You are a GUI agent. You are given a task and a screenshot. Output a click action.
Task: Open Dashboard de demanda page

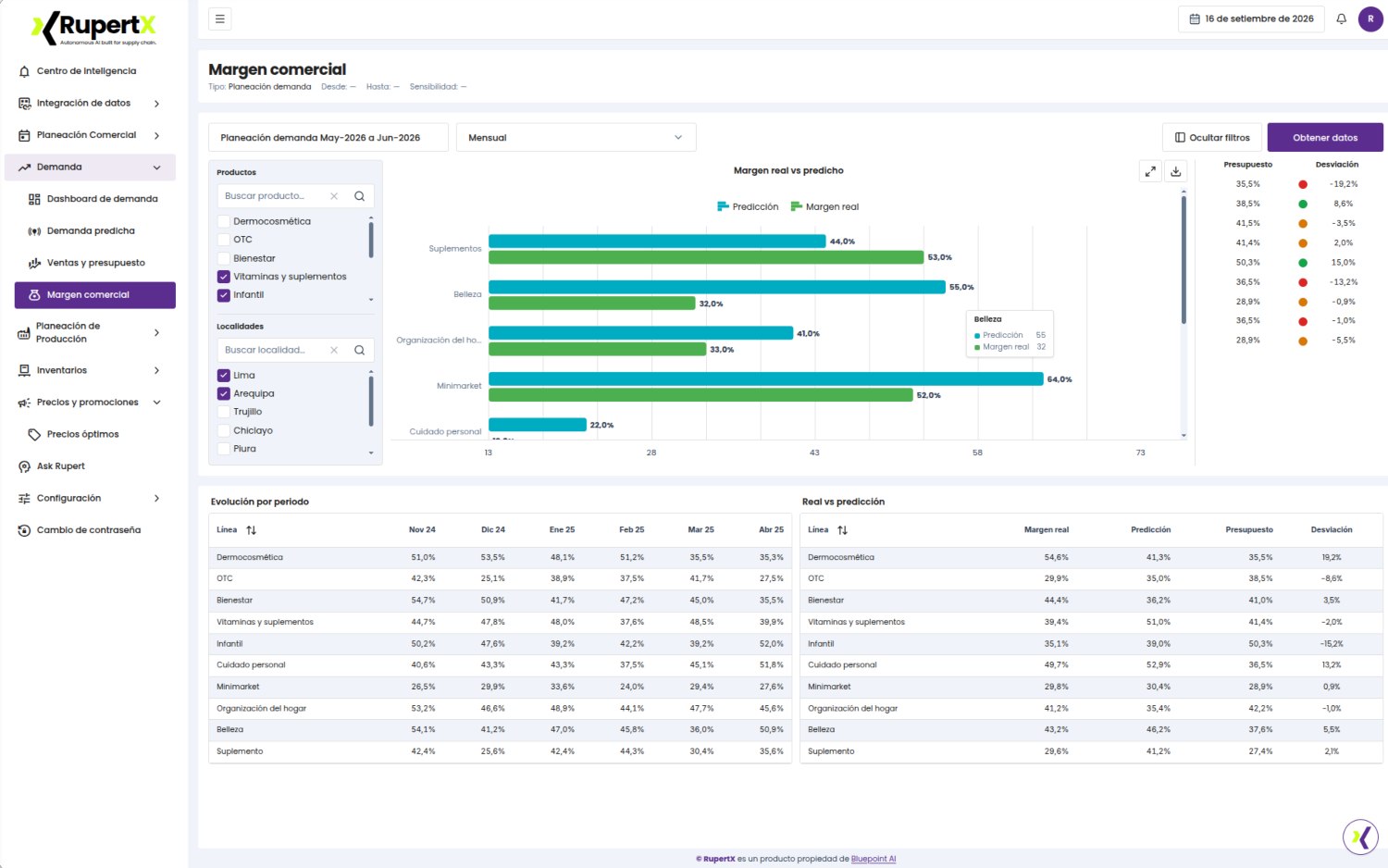(x=95, y=199)
